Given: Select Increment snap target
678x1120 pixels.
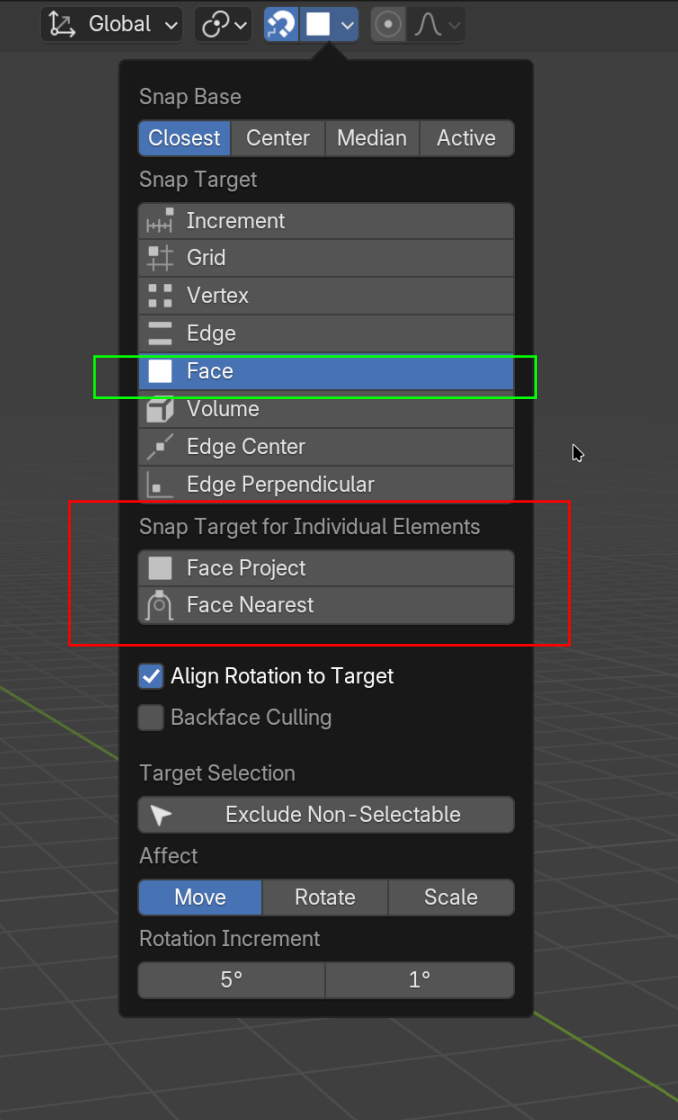Looking at the screenshot, I should pyautogui.click(x=326, y=221).
